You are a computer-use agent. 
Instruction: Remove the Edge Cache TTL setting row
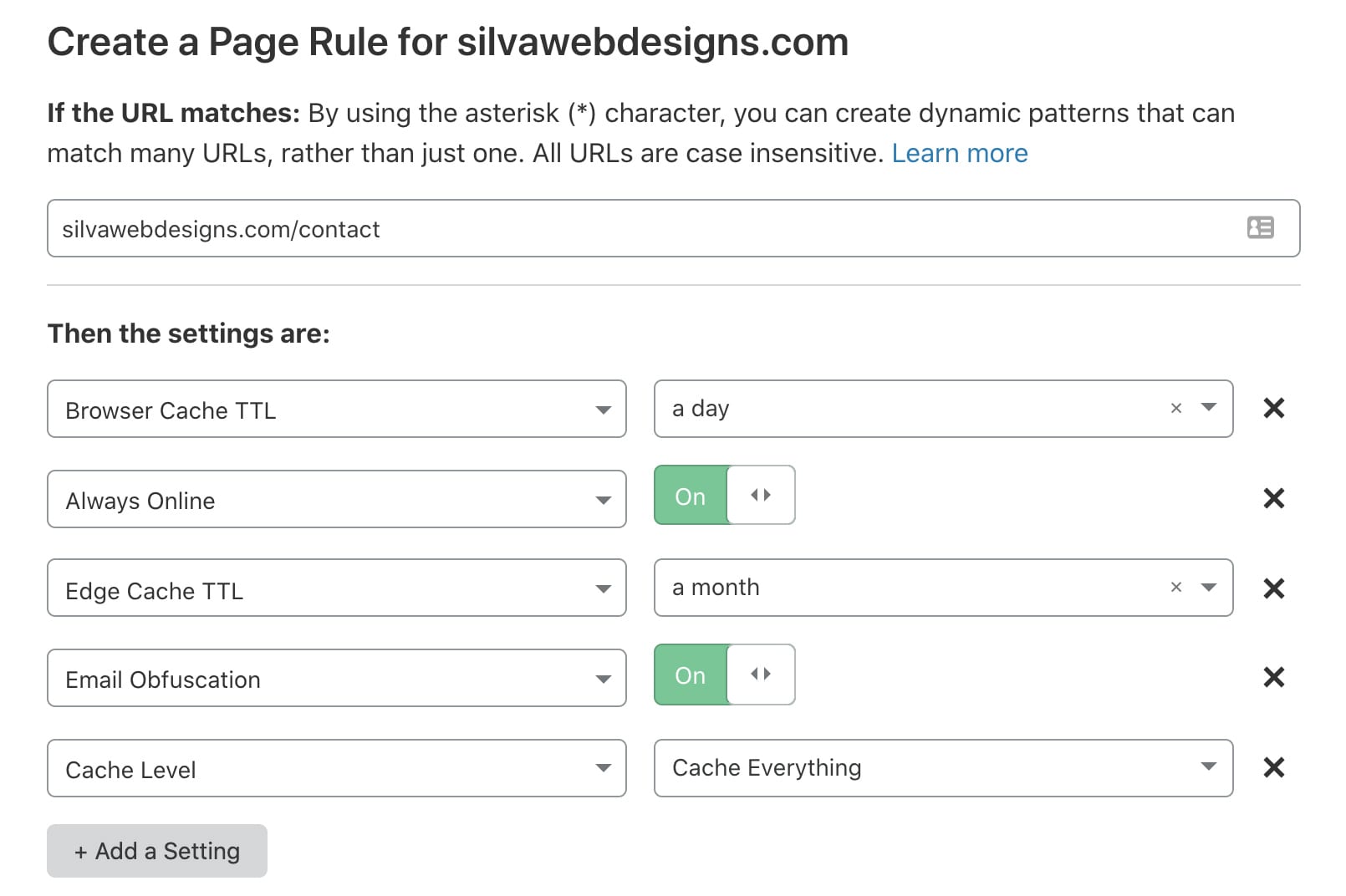click(x=1273, y=588)
